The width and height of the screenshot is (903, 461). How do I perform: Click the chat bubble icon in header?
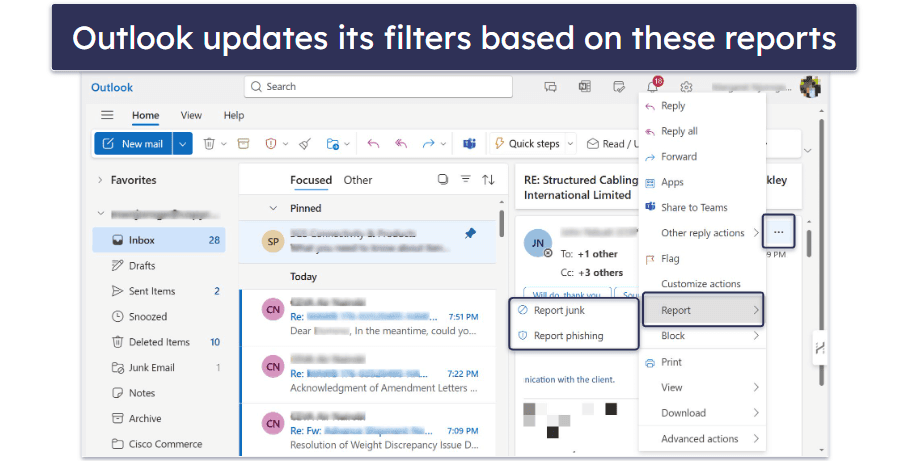coord(551,87)
